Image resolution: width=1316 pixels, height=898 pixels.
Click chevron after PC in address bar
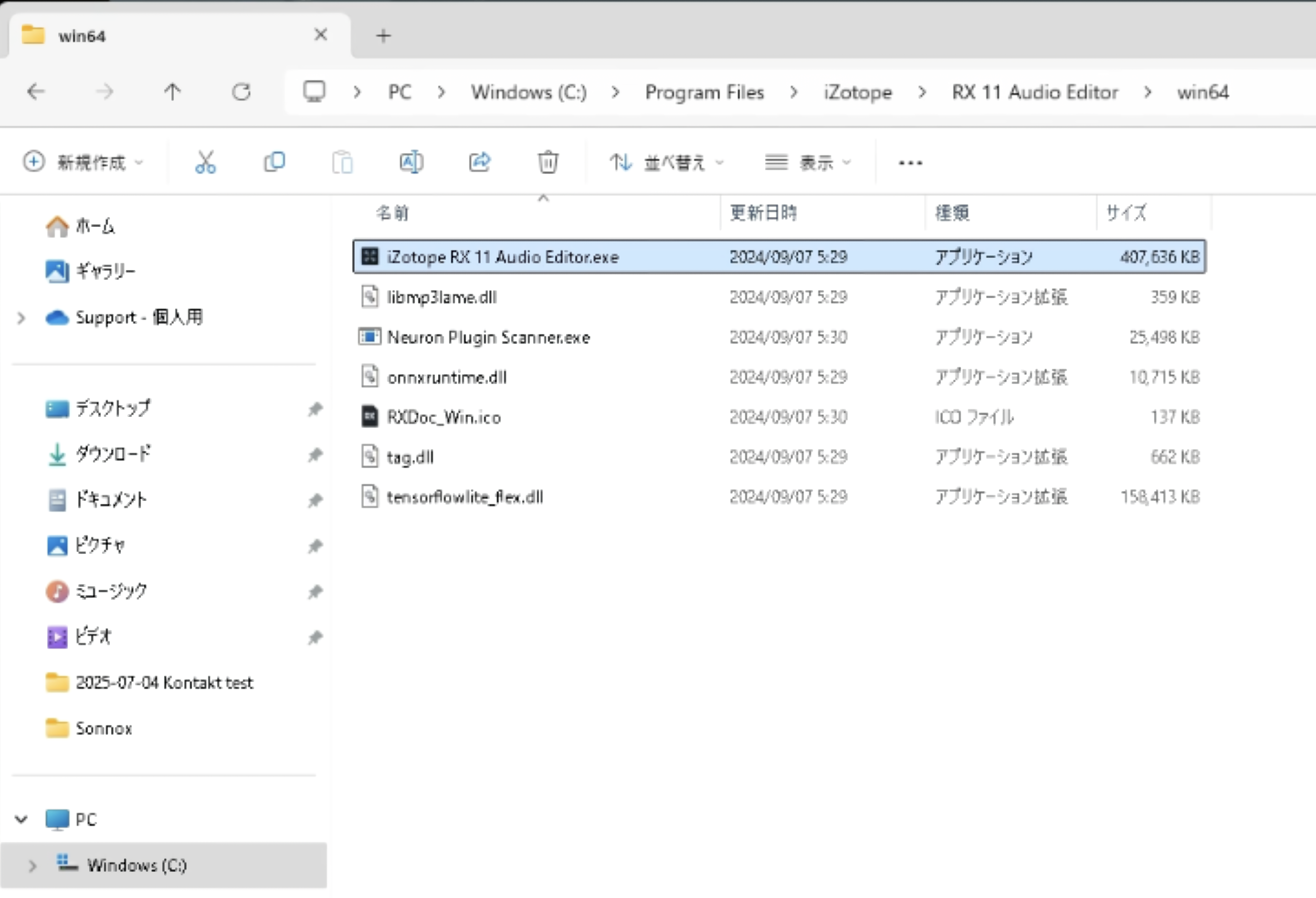(x=442, y=92)
